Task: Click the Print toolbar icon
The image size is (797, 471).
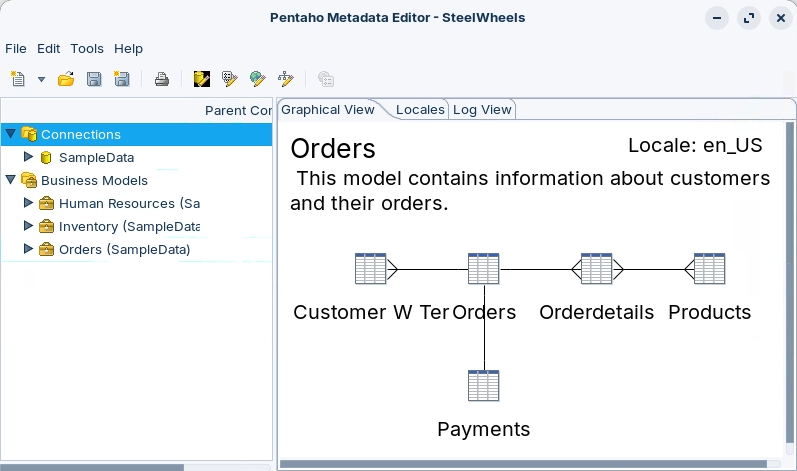Action: [x=161, y=79]
